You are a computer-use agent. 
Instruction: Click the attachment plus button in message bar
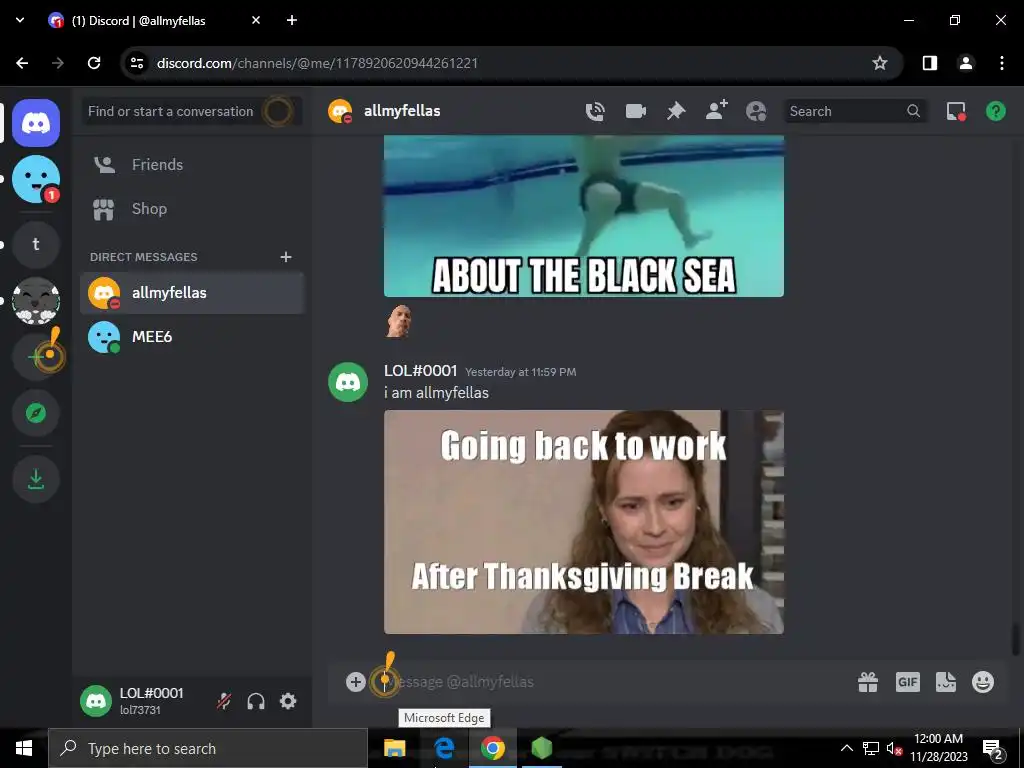pos(355,682)
